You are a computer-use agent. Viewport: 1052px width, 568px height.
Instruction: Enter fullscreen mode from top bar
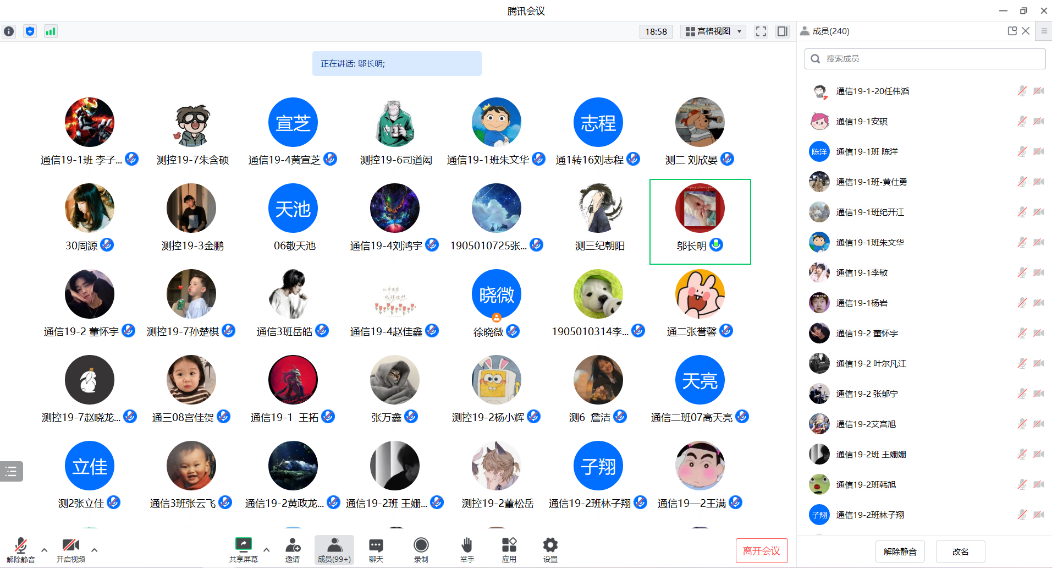761,31
